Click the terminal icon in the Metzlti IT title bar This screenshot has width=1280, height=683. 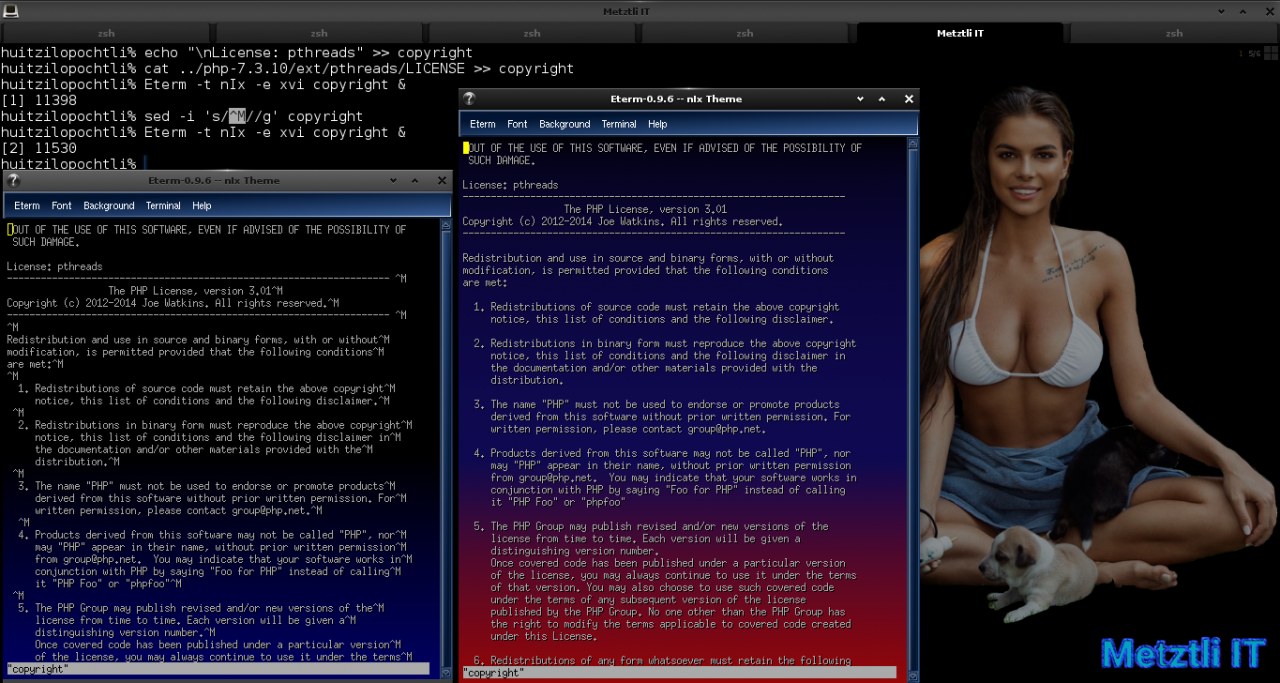(x=9, y=11)
